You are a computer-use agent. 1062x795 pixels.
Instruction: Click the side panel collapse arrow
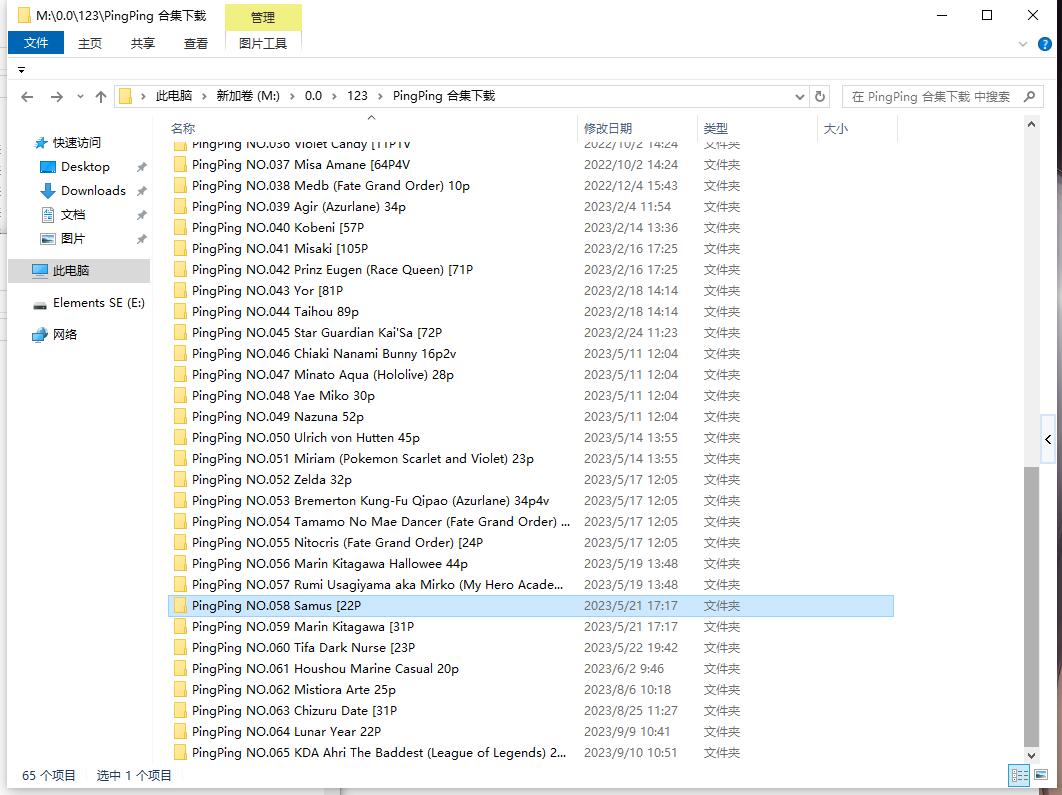(x=1048, y=439)
